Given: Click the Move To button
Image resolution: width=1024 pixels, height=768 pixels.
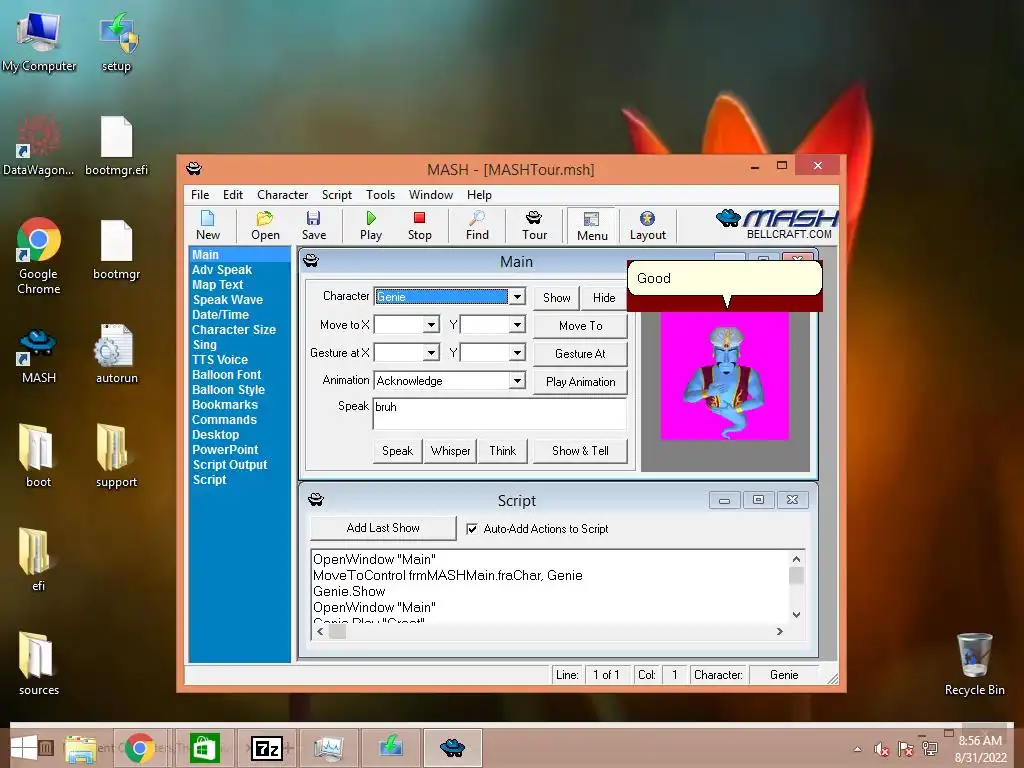Looking at the screenshot, I should [x=580, y=325].
